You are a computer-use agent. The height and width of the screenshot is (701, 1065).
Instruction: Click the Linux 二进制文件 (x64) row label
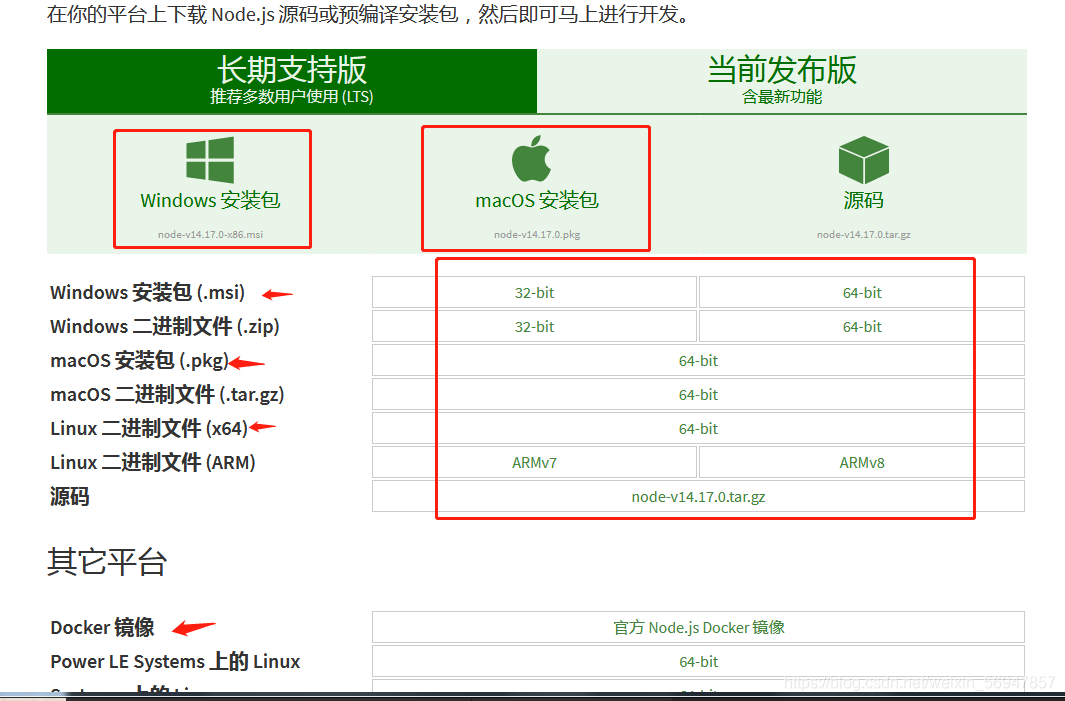[x=149, y=429]
